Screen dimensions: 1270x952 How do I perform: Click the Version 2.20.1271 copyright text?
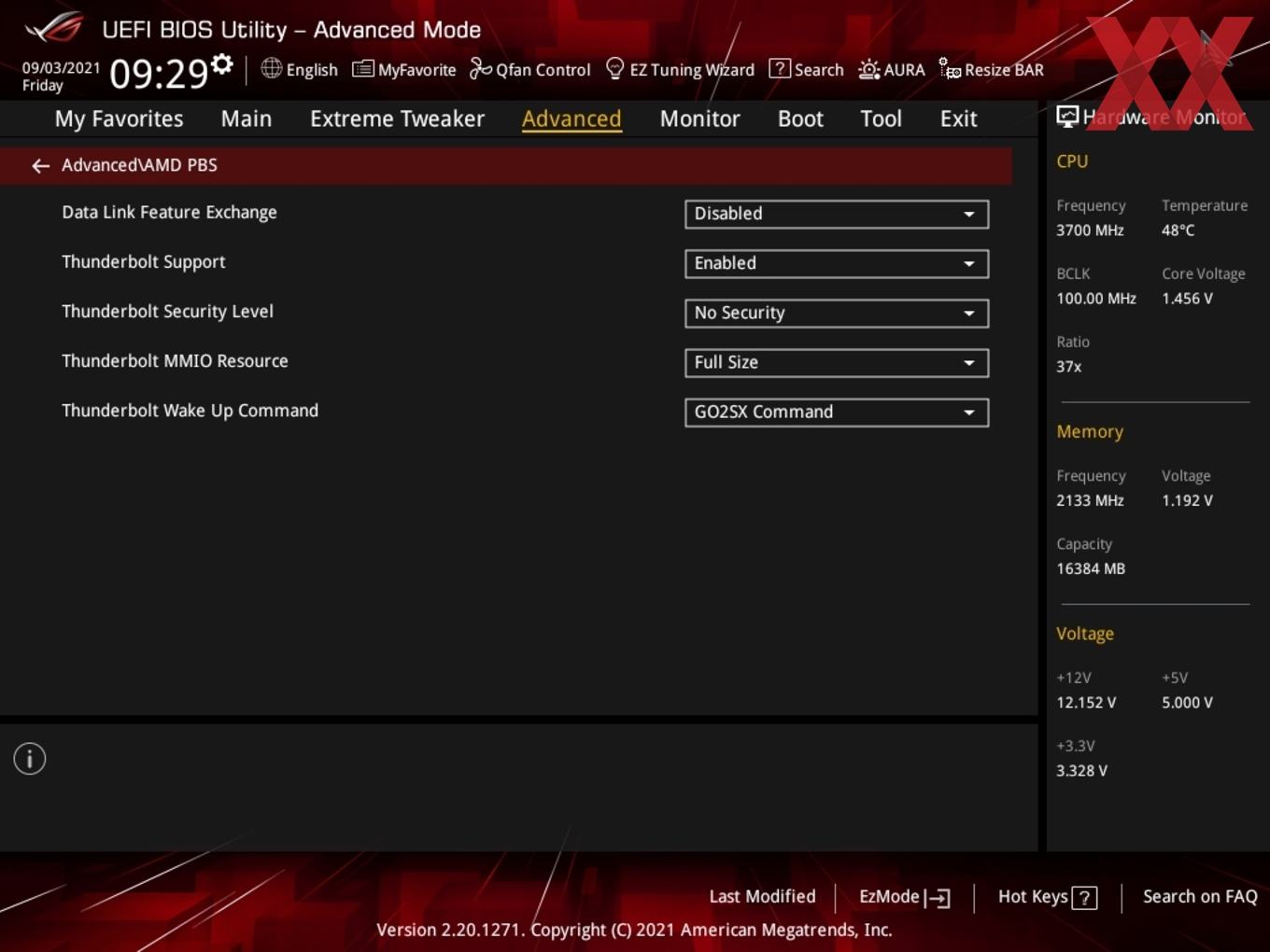(x=634, y=930)
